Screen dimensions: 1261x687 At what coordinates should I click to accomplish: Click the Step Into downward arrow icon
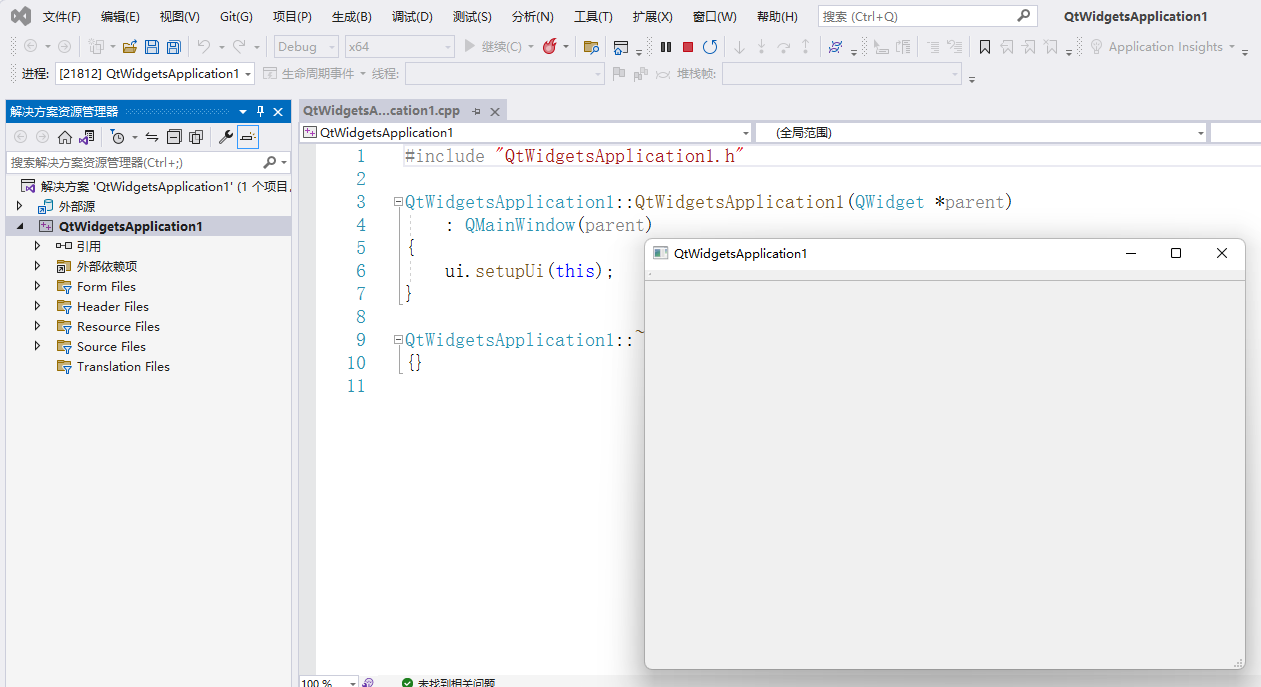pos(738,46)
